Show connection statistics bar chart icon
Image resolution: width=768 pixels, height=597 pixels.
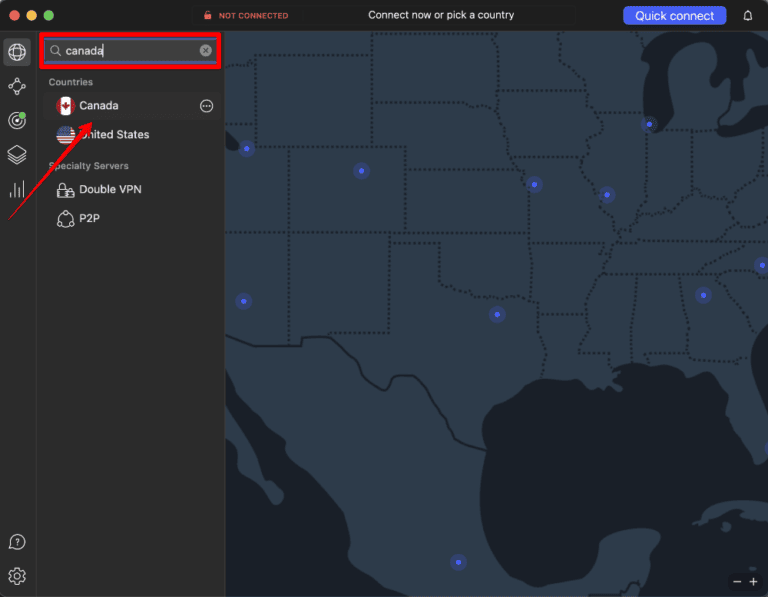coord(17,188)
